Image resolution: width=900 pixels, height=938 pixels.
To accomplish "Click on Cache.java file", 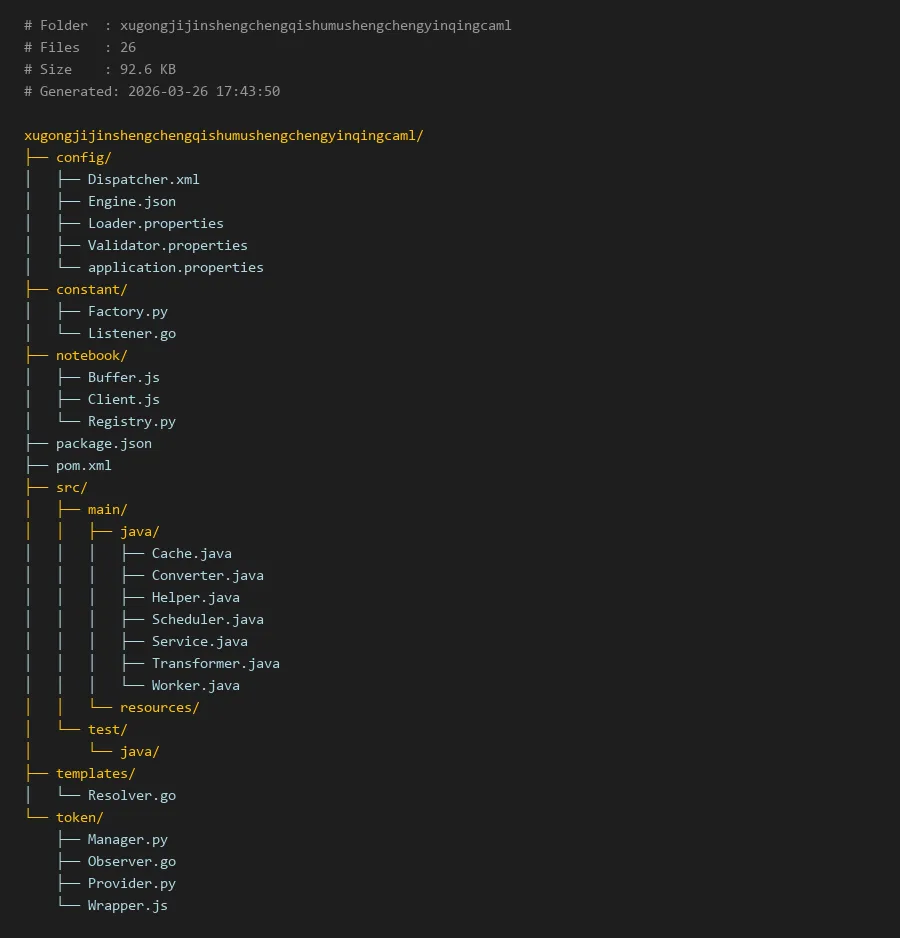I will (x=191, y=553).
